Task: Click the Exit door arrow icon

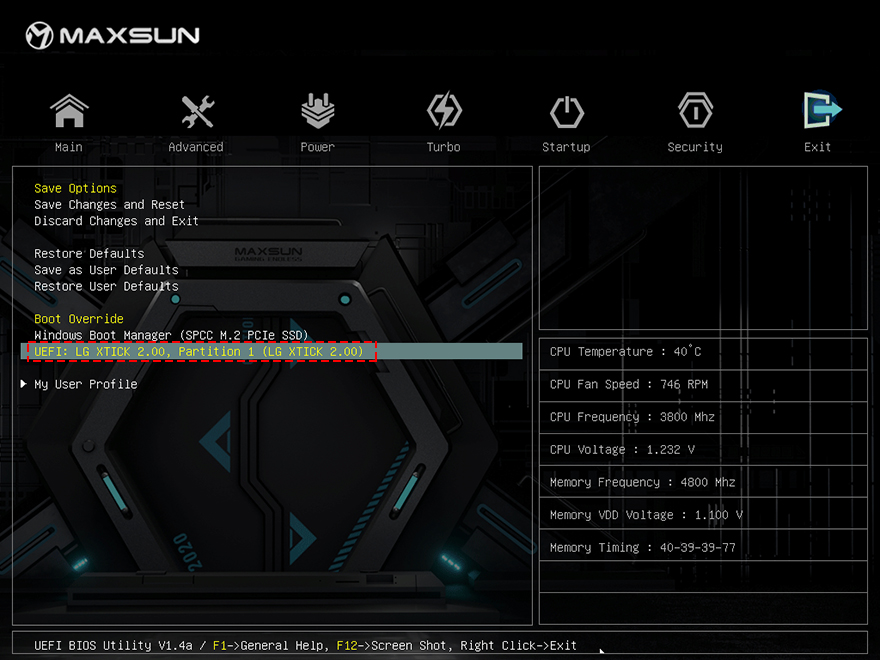Action: tap(821, 109)
